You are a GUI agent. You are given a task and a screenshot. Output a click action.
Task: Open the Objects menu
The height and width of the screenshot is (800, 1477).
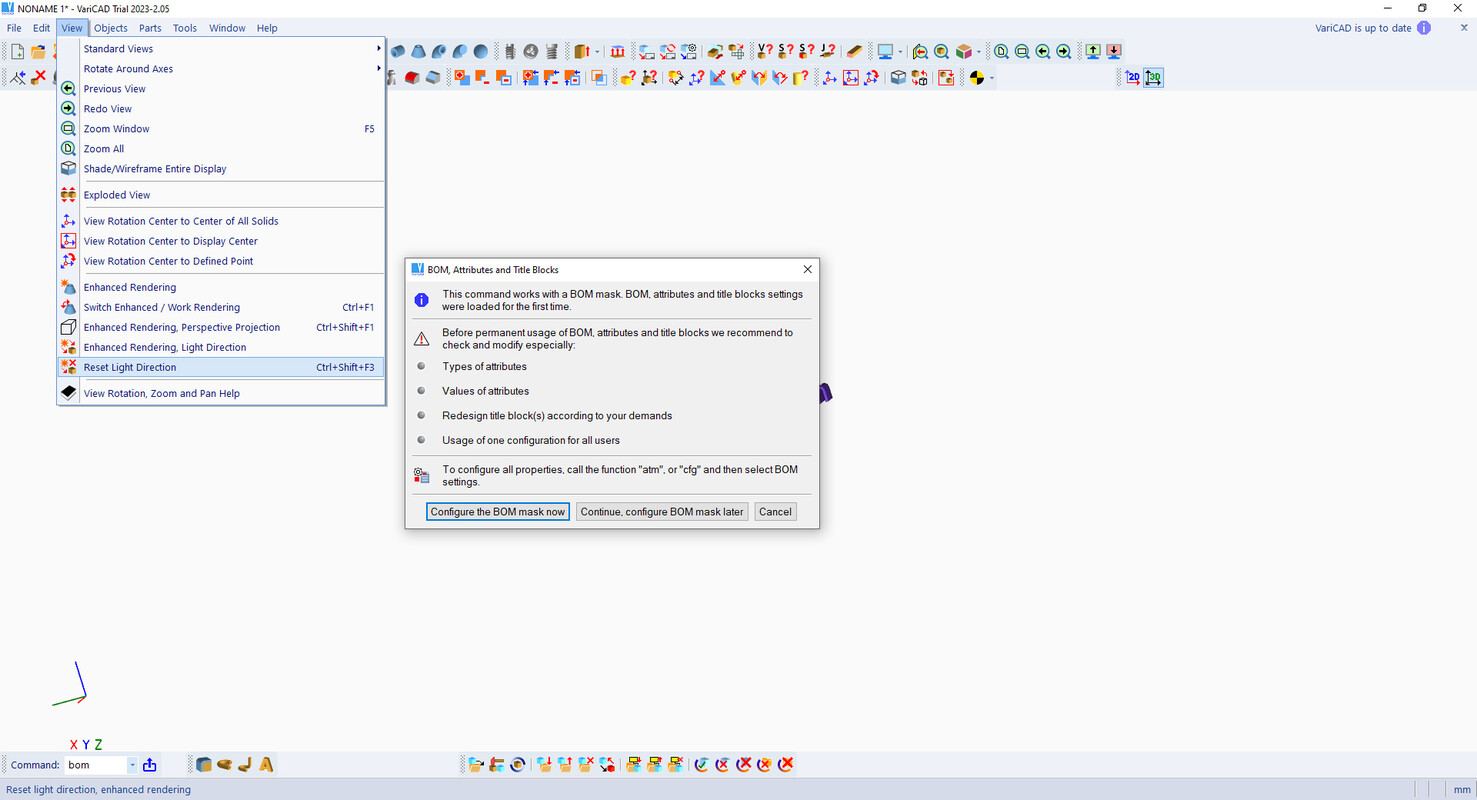111,28
